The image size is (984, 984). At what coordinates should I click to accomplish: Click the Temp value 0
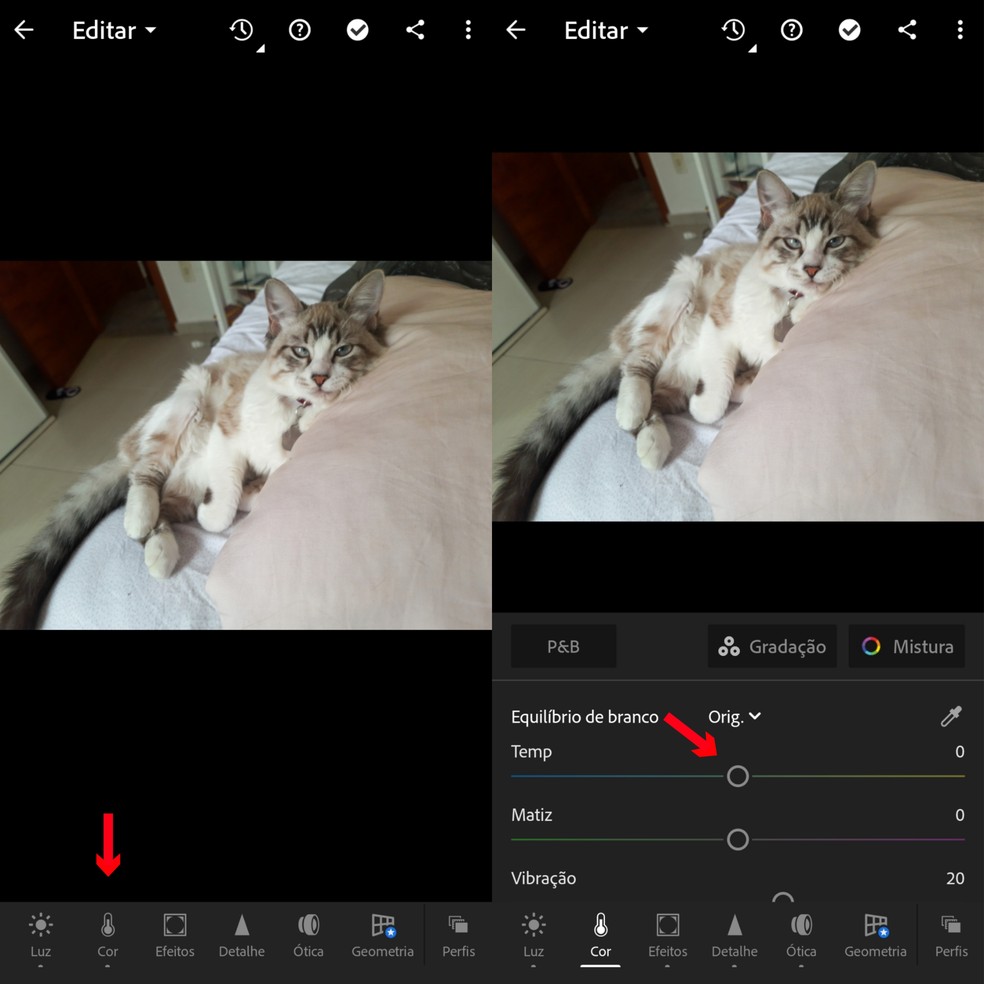960,751
